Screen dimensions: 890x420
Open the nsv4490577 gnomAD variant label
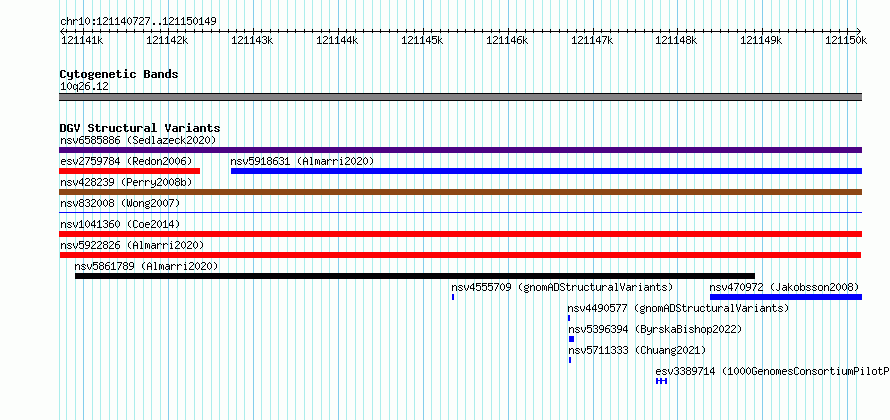coord(678,308)
